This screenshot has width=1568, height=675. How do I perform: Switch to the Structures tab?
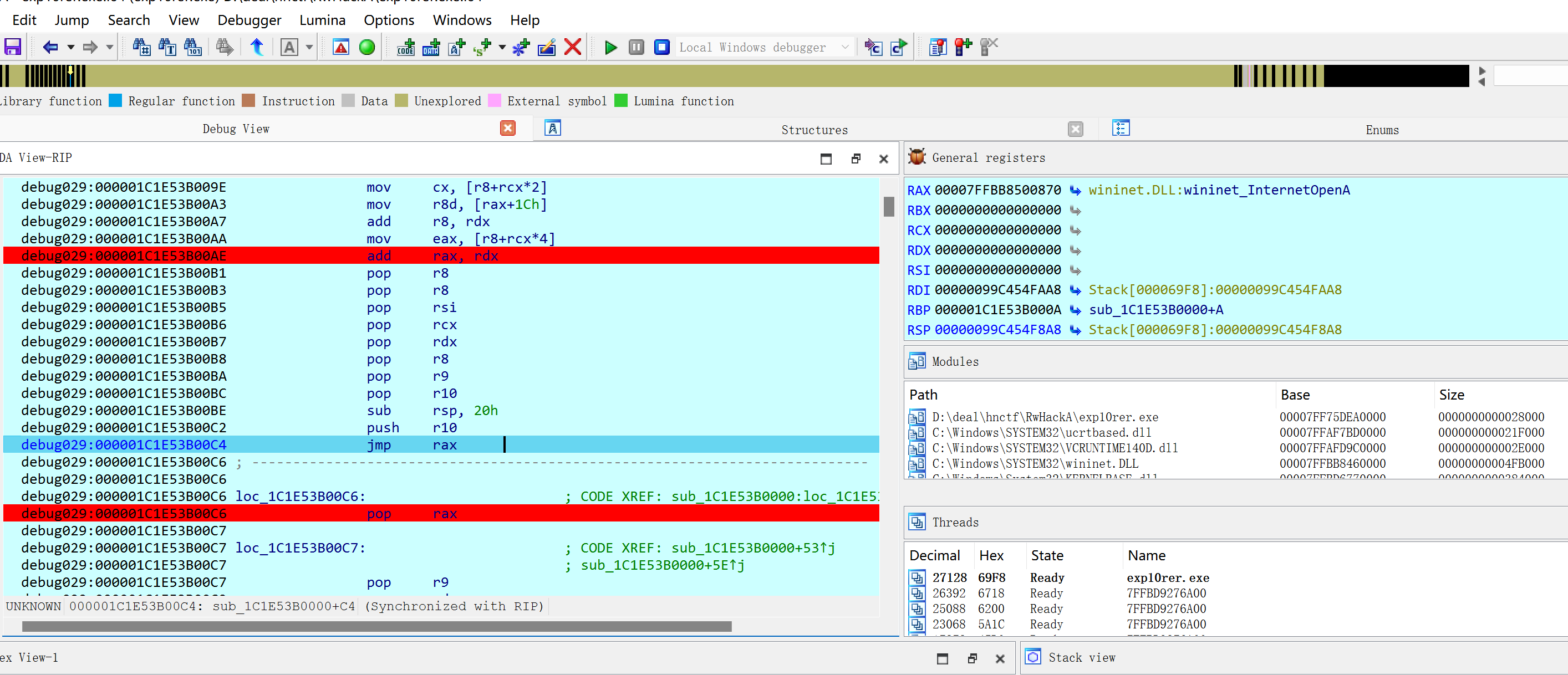pos(814,130)
